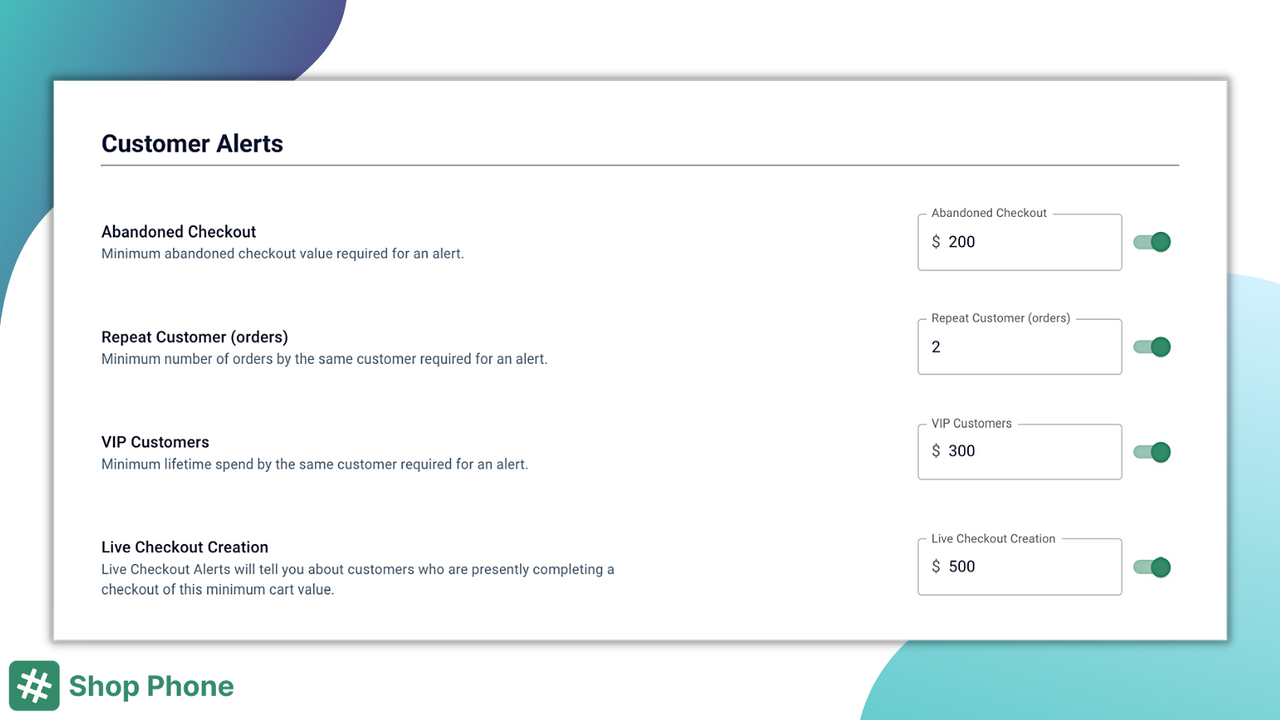Disable the Live Checkout Creation switch

(x=1151, y=567)
